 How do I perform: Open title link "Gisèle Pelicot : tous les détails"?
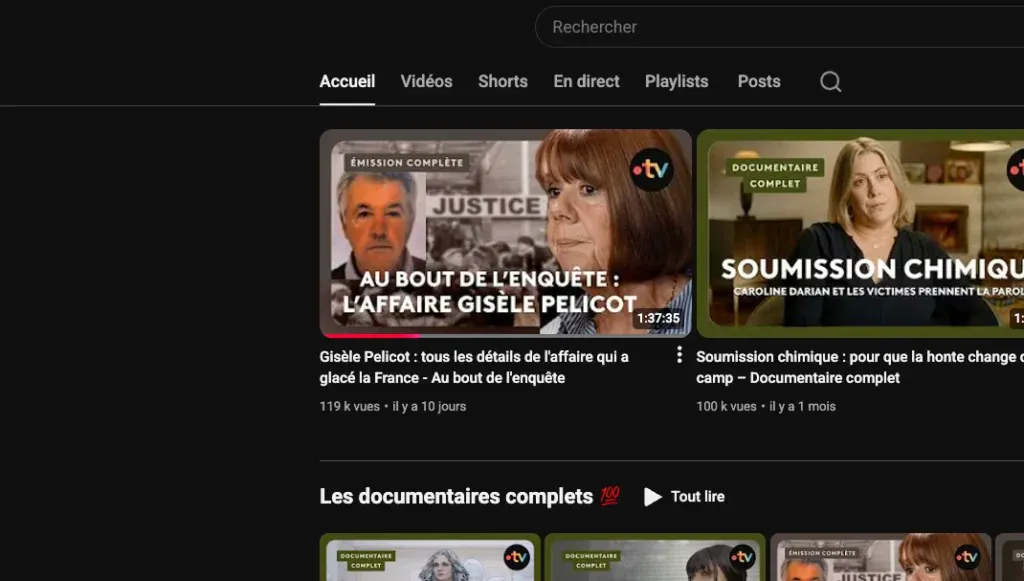tap(474, 367)
